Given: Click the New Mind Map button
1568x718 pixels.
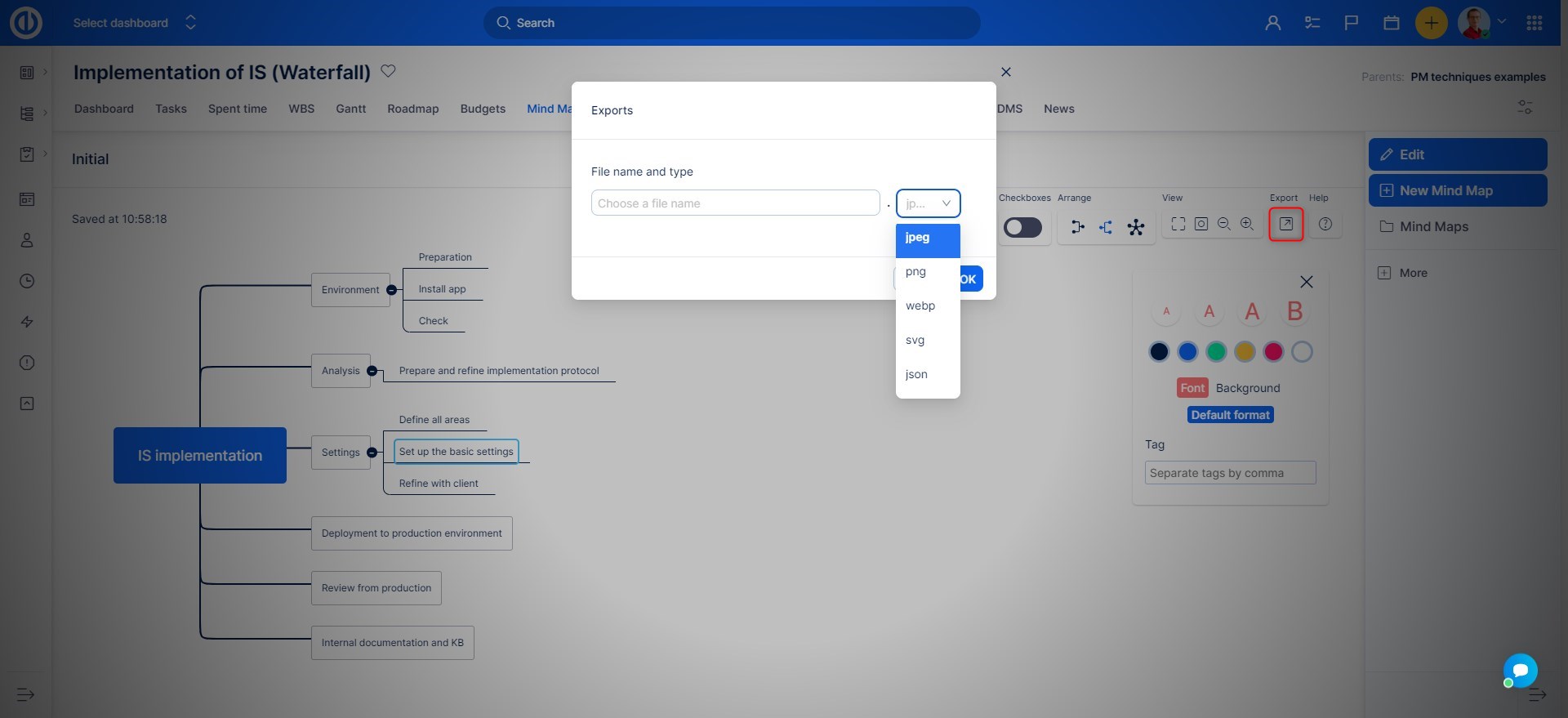Looking at the screenshot, I should pos(1457,190).
